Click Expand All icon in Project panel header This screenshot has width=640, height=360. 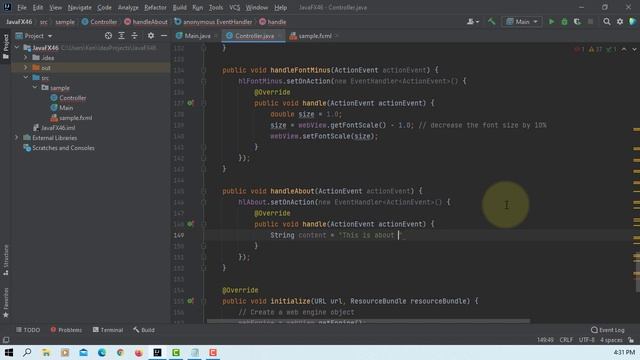click(121, 36)
